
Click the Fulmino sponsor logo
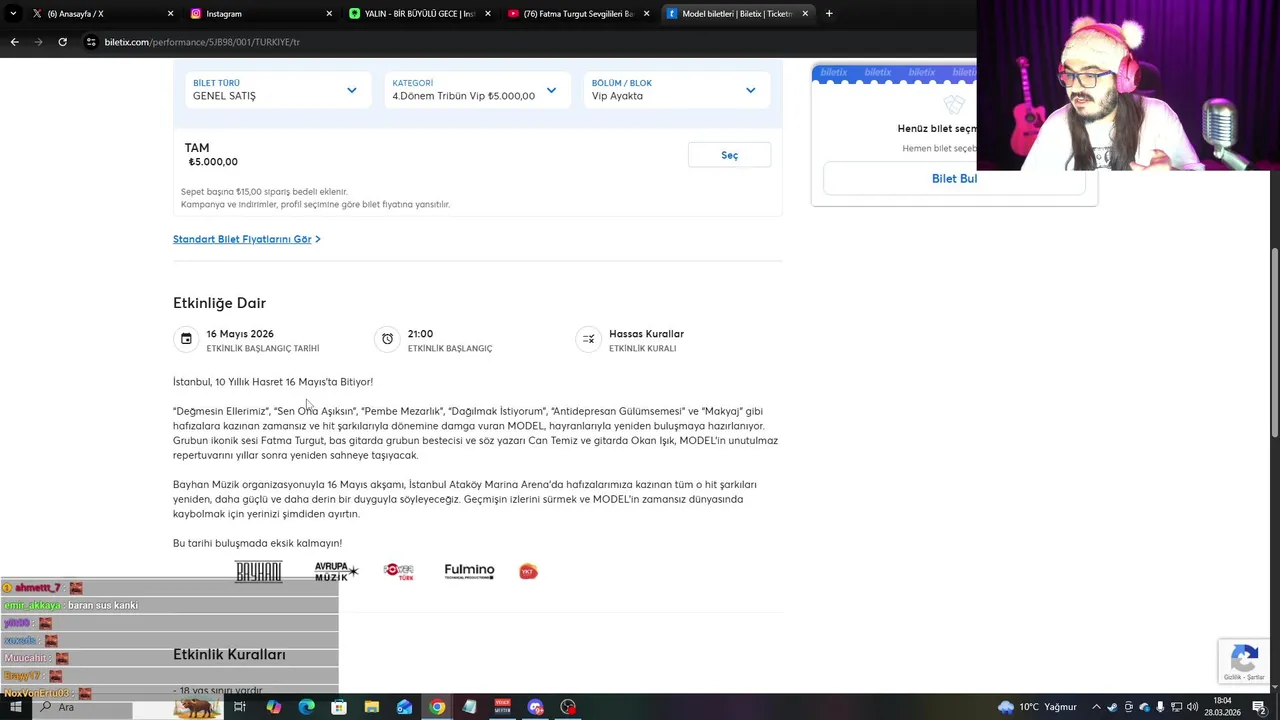pos(469,571)
